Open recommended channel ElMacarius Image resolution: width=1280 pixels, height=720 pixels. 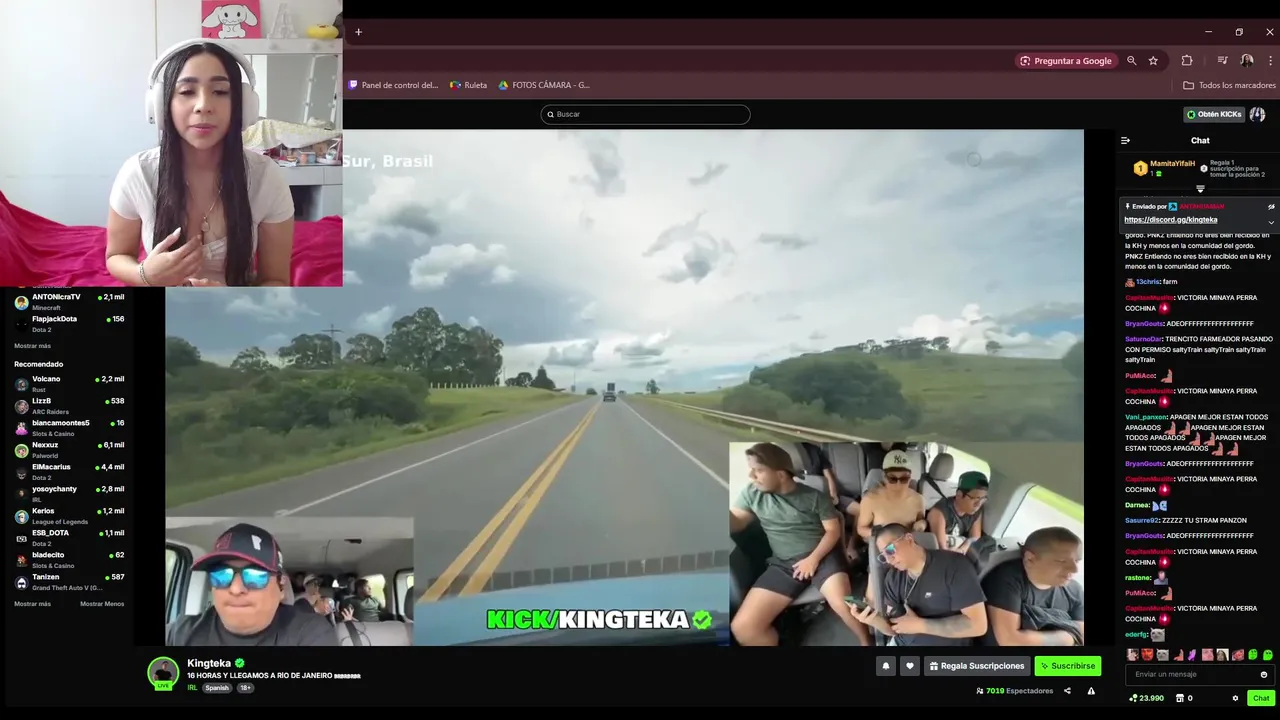(69, 471)
